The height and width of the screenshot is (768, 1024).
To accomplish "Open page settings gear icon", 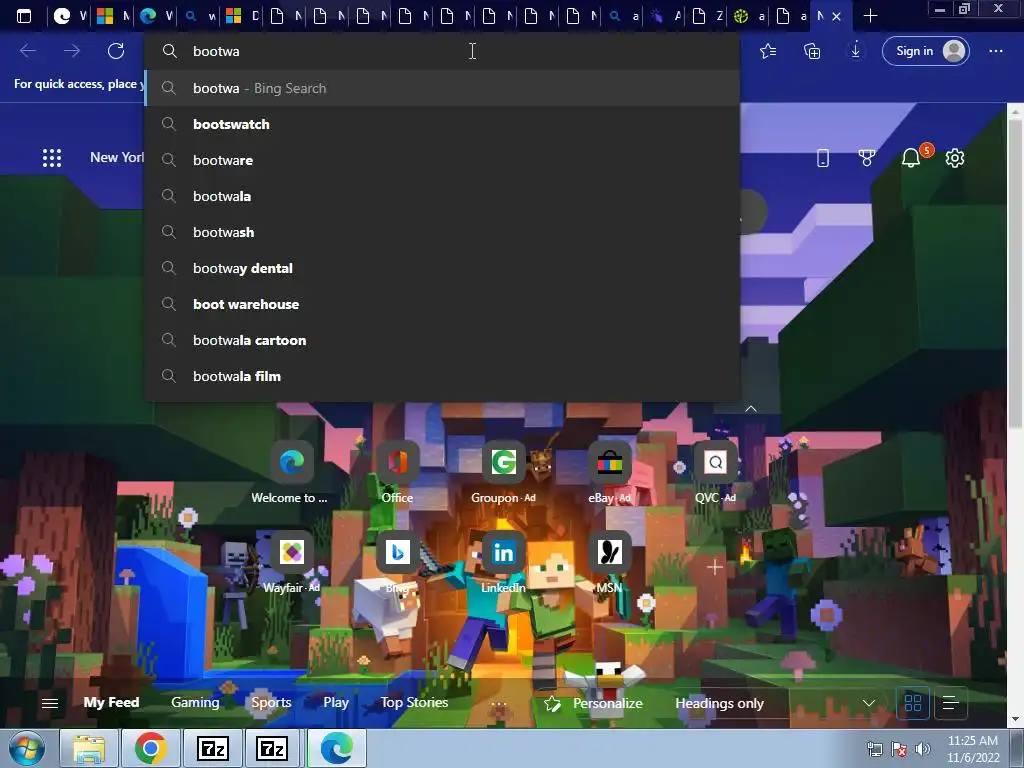I will point(955,158).
